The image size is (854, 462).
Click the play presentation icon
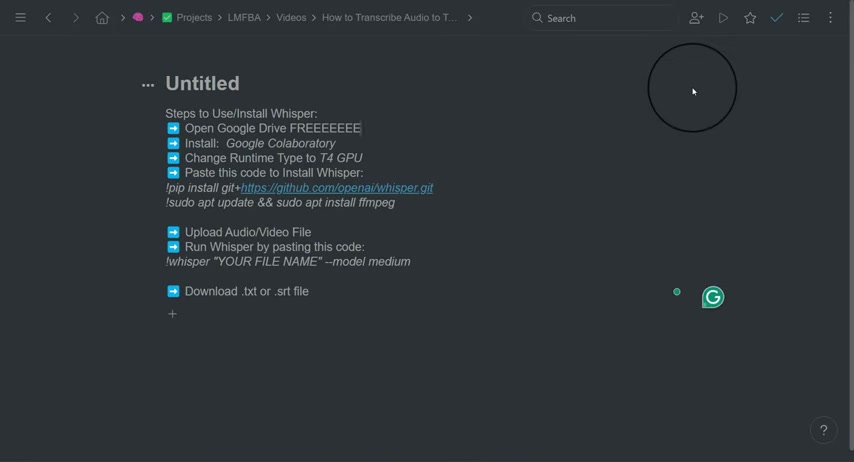coord(723,18)
